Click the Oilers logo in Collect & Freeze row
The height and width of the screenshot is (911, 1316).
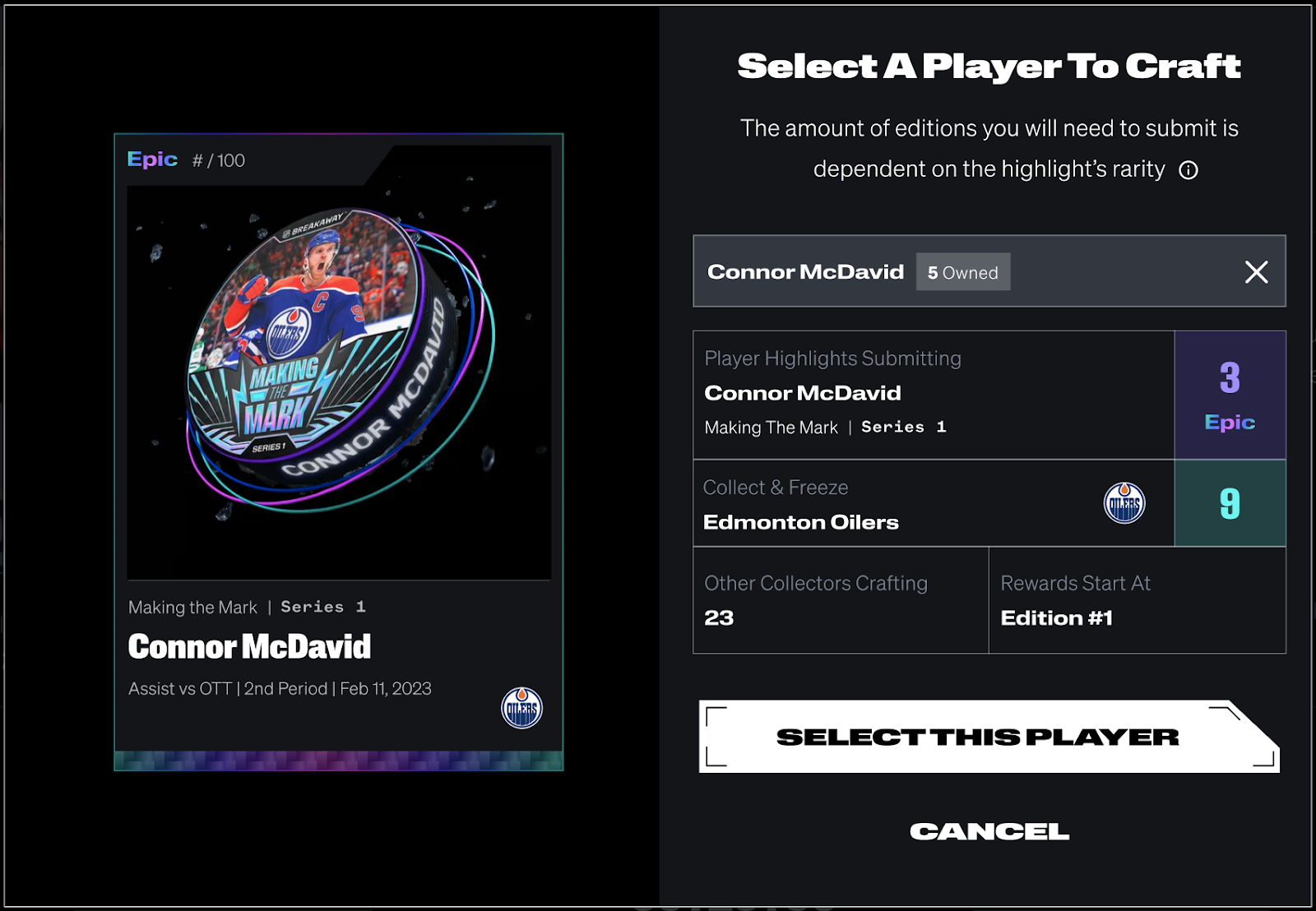pos(1124,503)
